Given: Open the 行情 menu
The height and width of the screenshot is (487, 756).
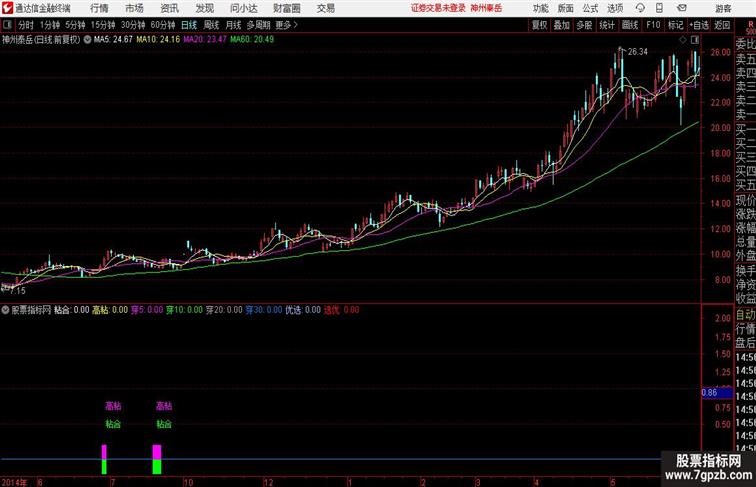Looking at the screenshot, I should click(99, 8).
